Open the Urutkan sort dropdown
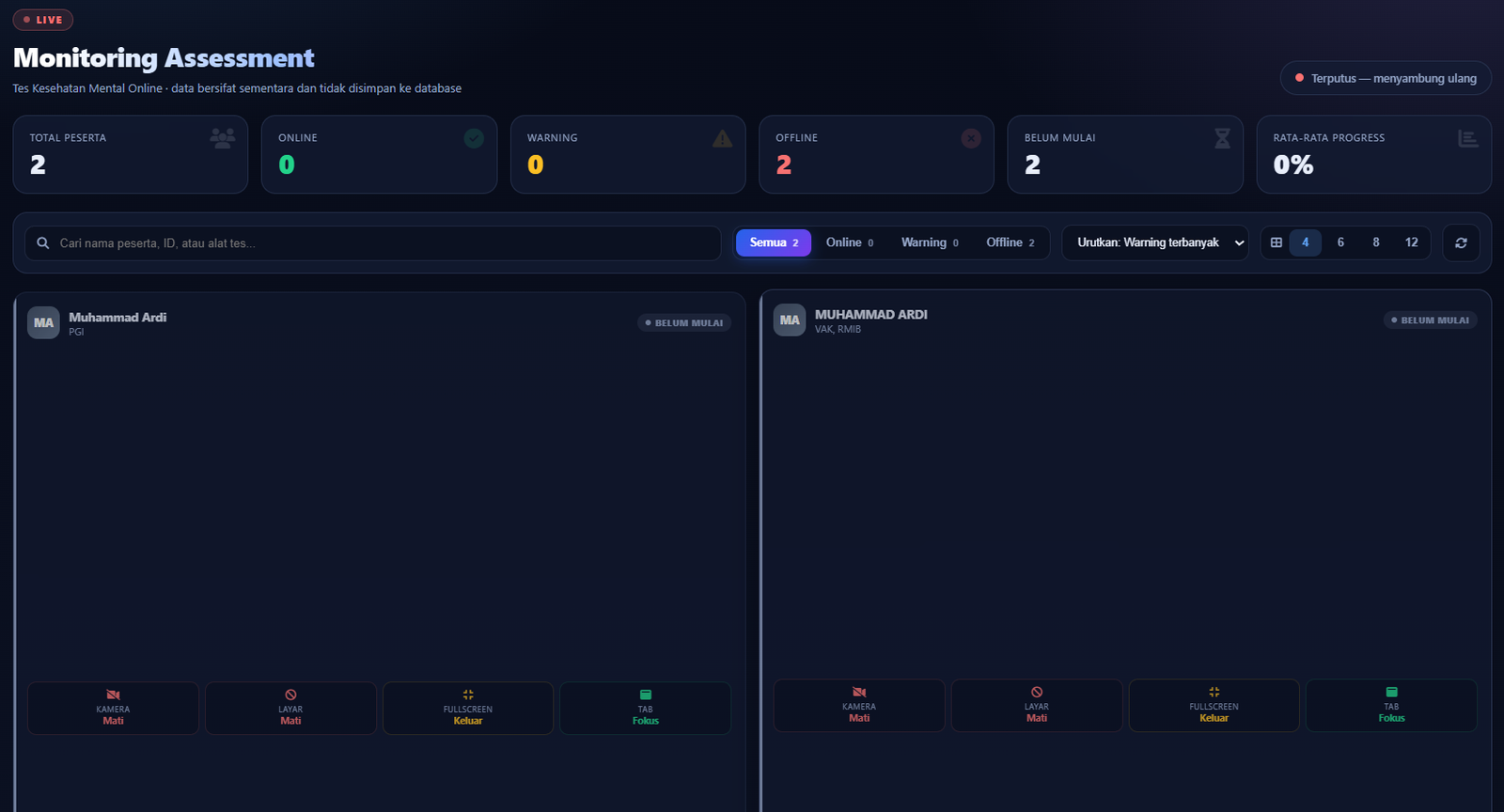 tap(1155, 242)
